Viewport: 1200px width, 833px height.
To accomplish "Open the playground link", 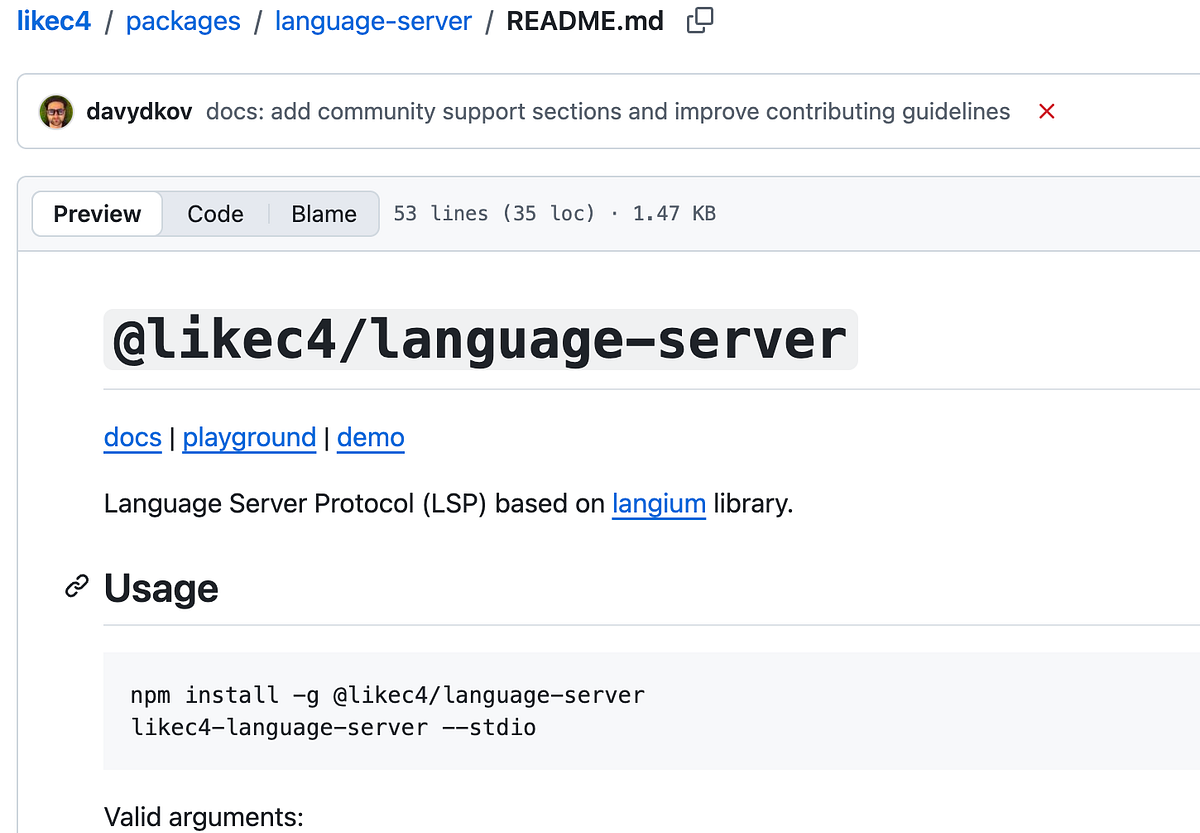I will pos(249,438).
